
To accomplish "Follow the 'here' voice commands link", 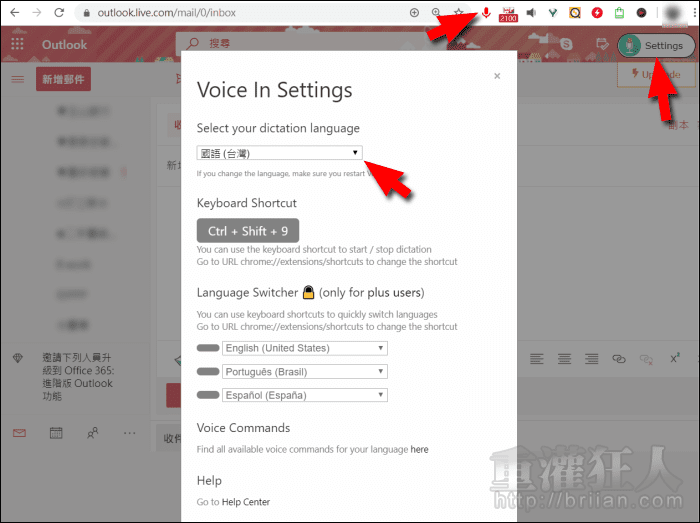I will tap(419, 450).
